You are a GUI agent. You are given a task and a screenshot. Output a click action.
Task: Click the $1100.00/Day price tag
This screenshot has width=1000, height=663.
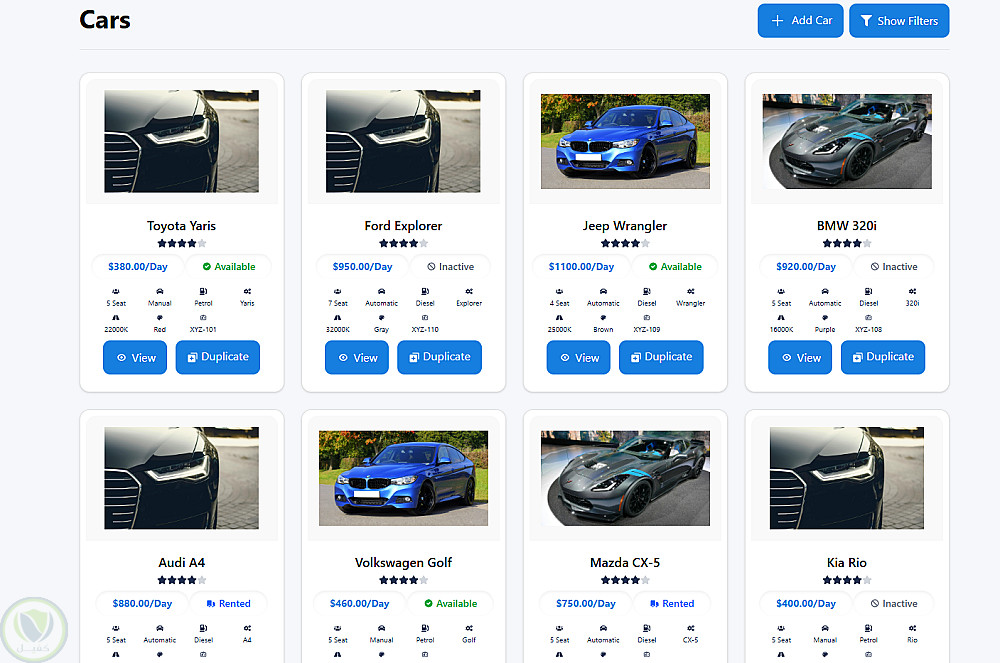(x=581, y=266)
